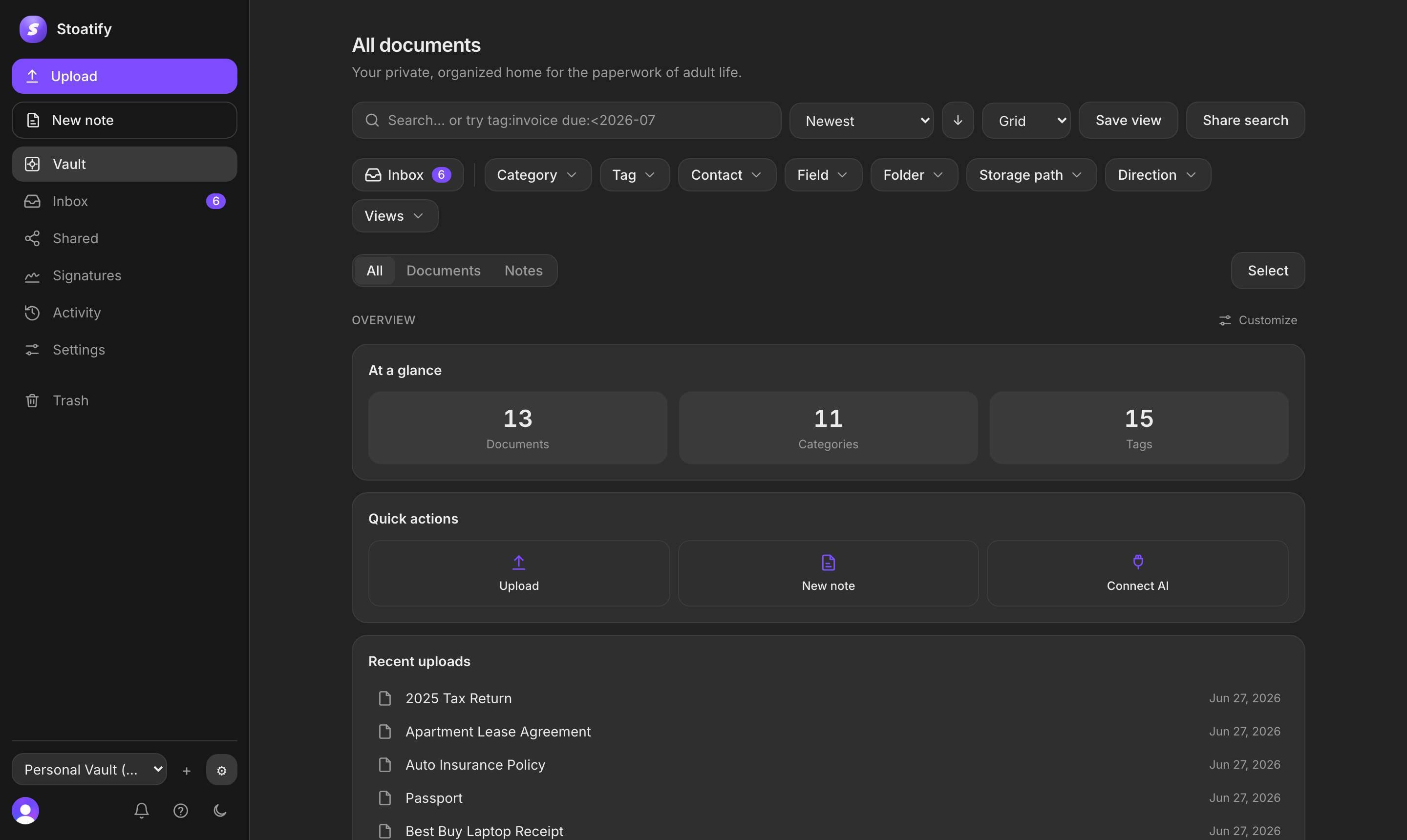The height and width of the screenshot is (840, 1407).
Task: Click file icon beside Best Buy Laptop Receipt
Action: click(385, 831)
